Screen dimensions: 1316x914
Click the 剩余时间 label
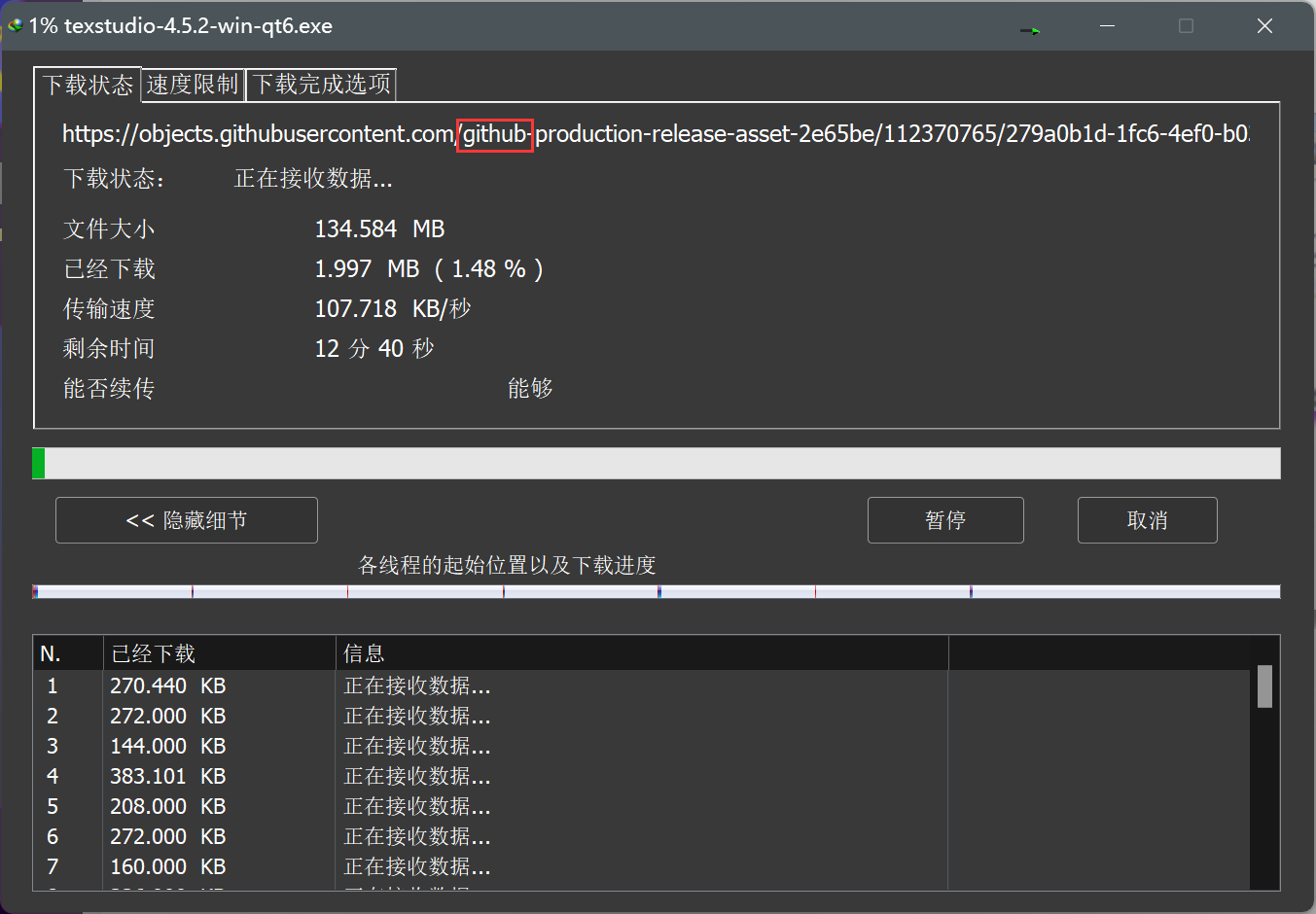(109, 348)
